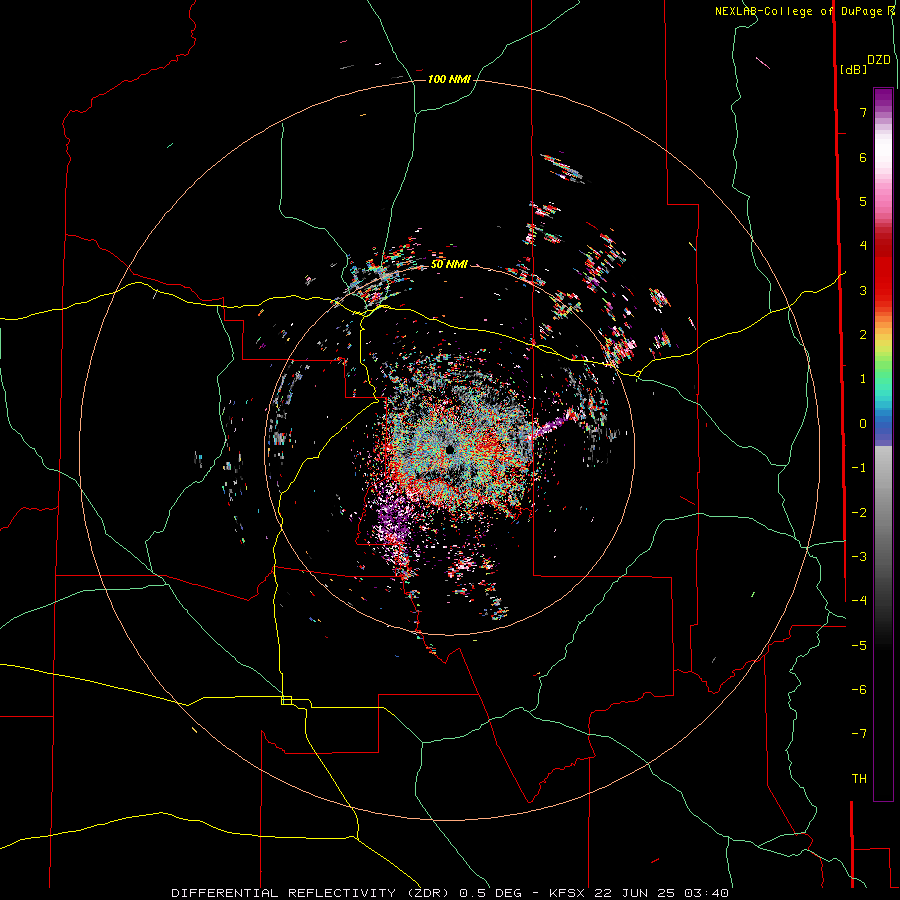The image size is (900, 900).
Task: Click the small yellow square highway marker
Action: [x=286, y=700]
